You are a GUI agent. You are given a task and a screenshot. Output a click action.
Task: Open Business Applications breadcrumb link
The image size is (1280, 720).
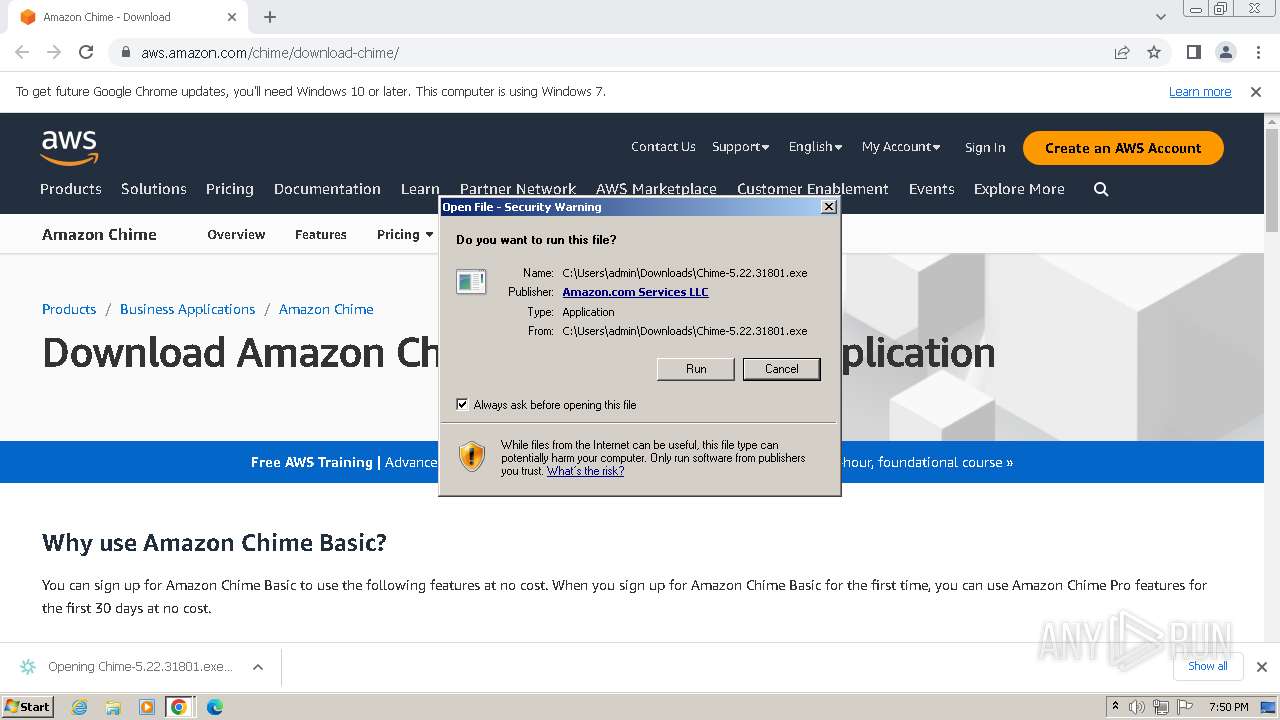[187, 309]
